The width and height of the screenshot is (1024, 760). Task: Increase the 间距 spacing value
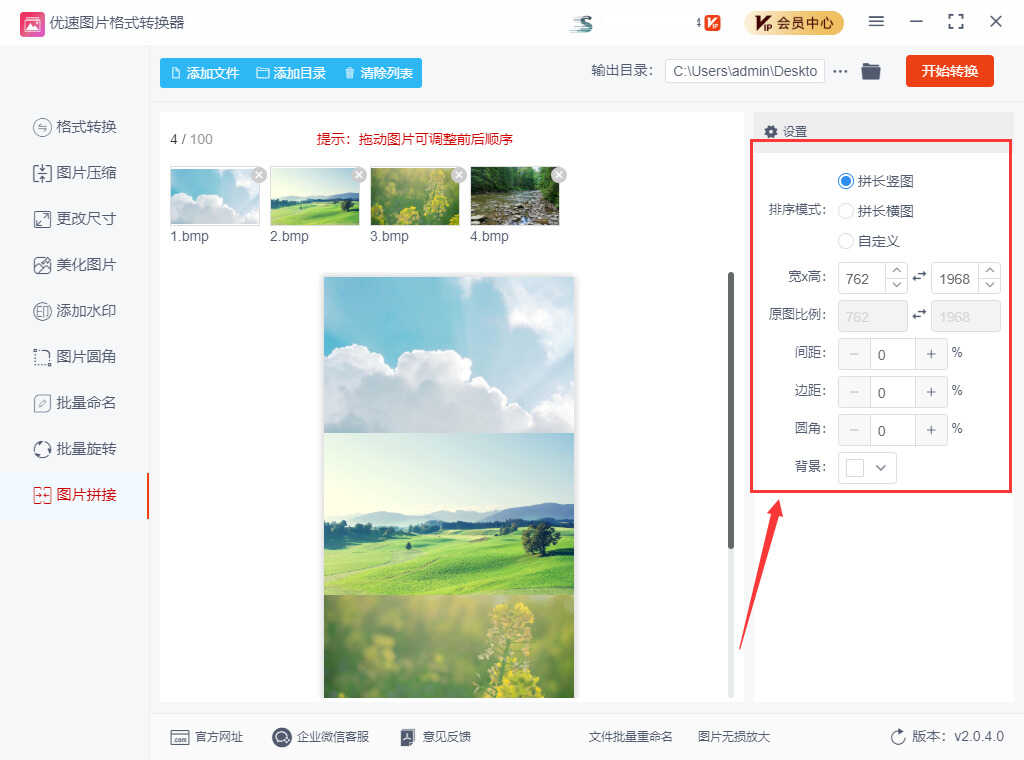[931, 354]
